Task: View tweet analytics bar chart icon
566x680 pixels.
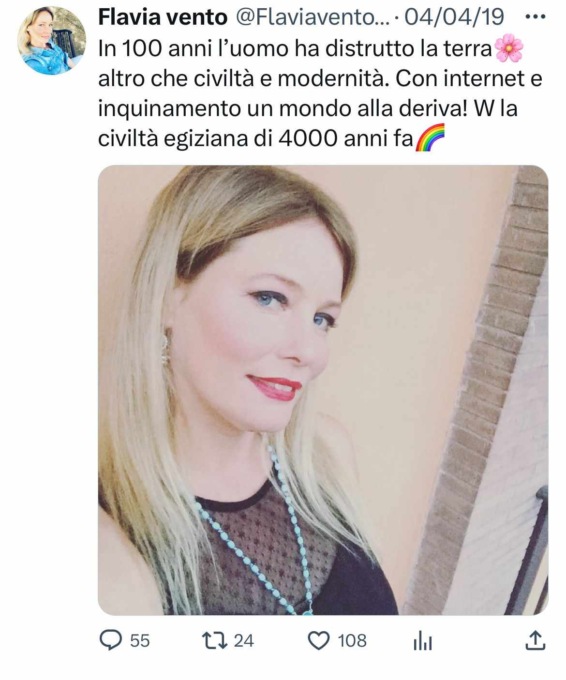Action: 423,641
